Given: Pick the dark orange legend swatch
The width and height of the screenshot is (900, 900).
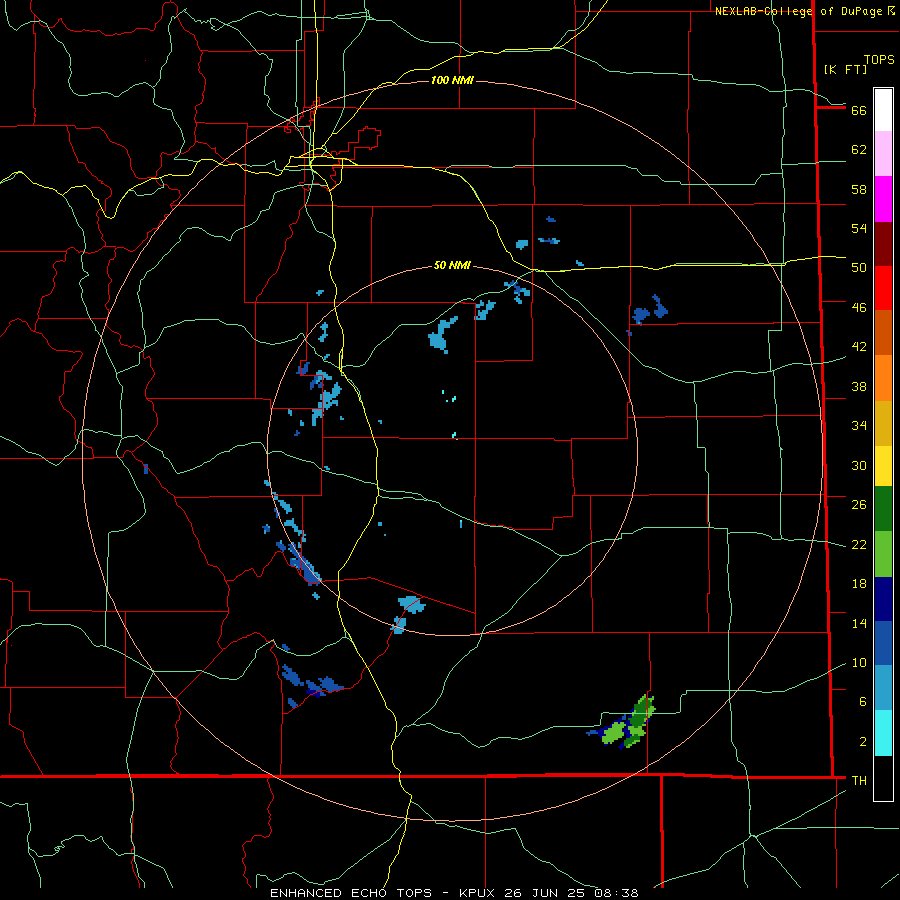Looking at the screenshot, I should [x=883, y=333].
